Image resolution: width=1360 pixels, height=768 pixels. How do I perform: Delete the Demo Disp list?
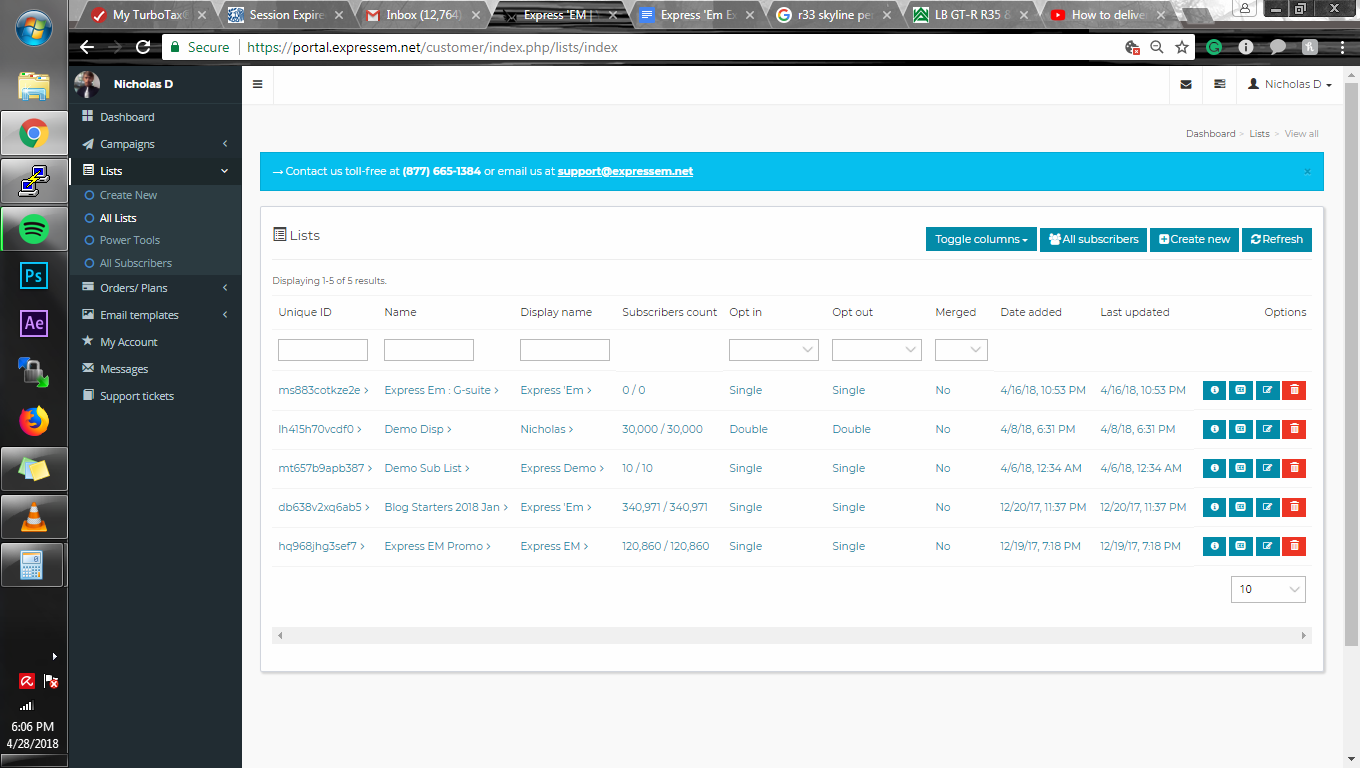[1294, 429]
